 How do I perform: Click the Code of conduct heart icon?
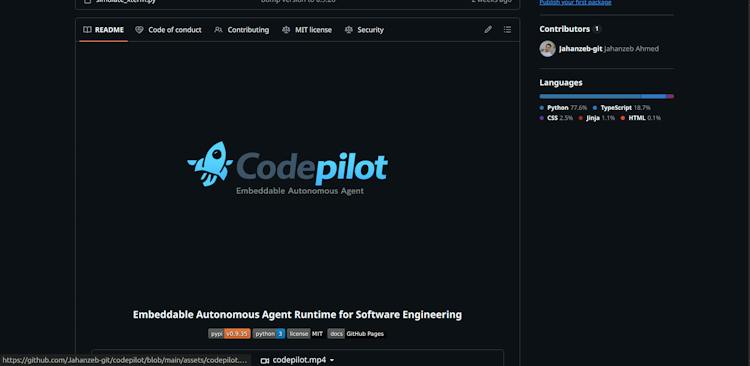click(x=139, y=30)
